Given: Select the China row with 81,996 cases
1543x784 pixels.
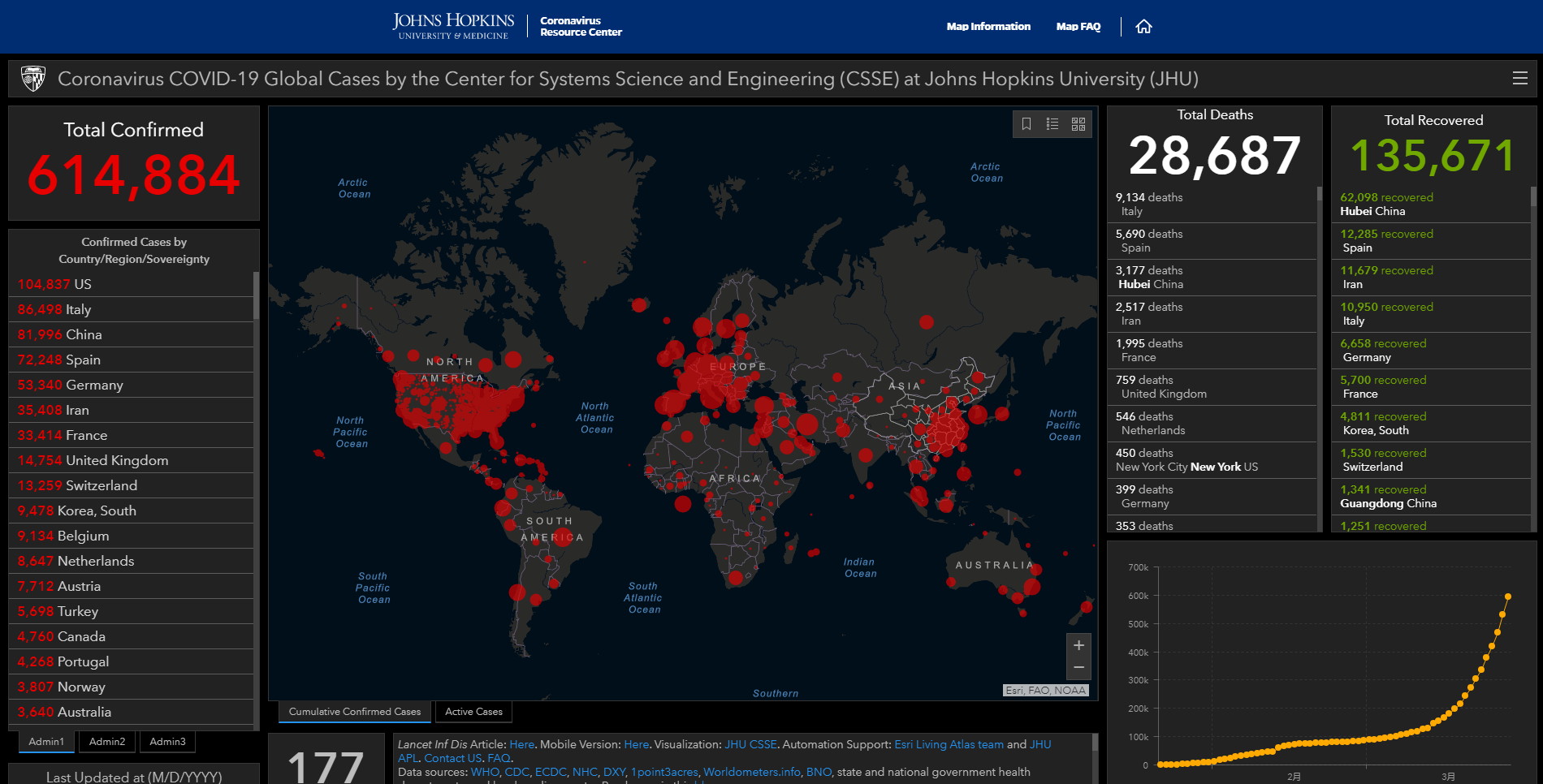Looking at the screenshot, I should tap(131, 334).
